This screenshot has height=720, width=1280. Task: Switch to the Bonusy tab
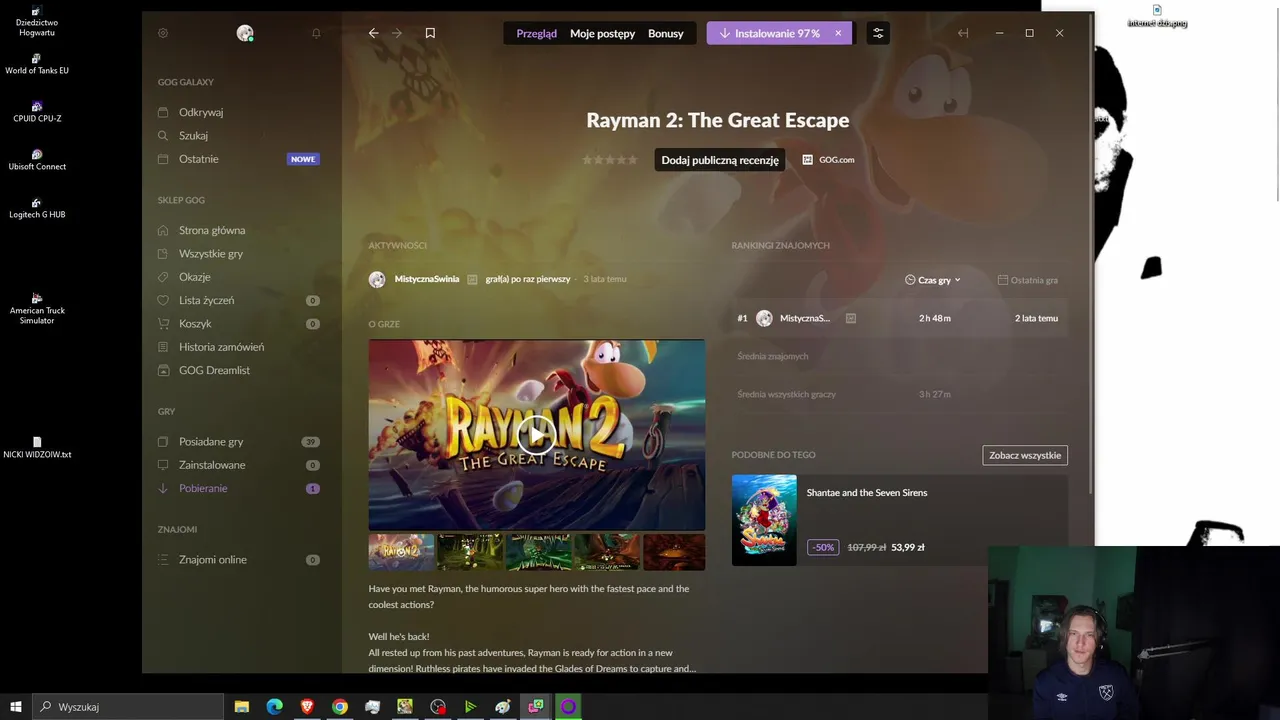click(x=666, y=33)
